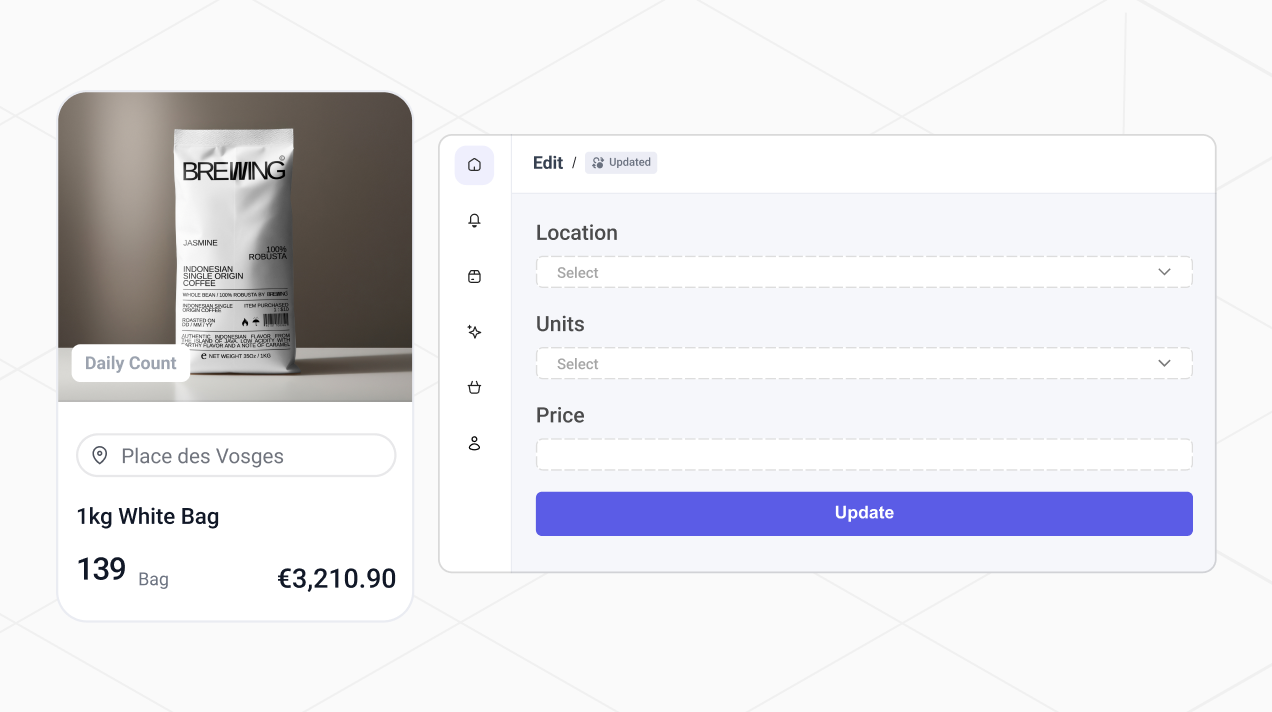Open the Home icon in the sidebar

pyautogui.click(x=474, y=165)
